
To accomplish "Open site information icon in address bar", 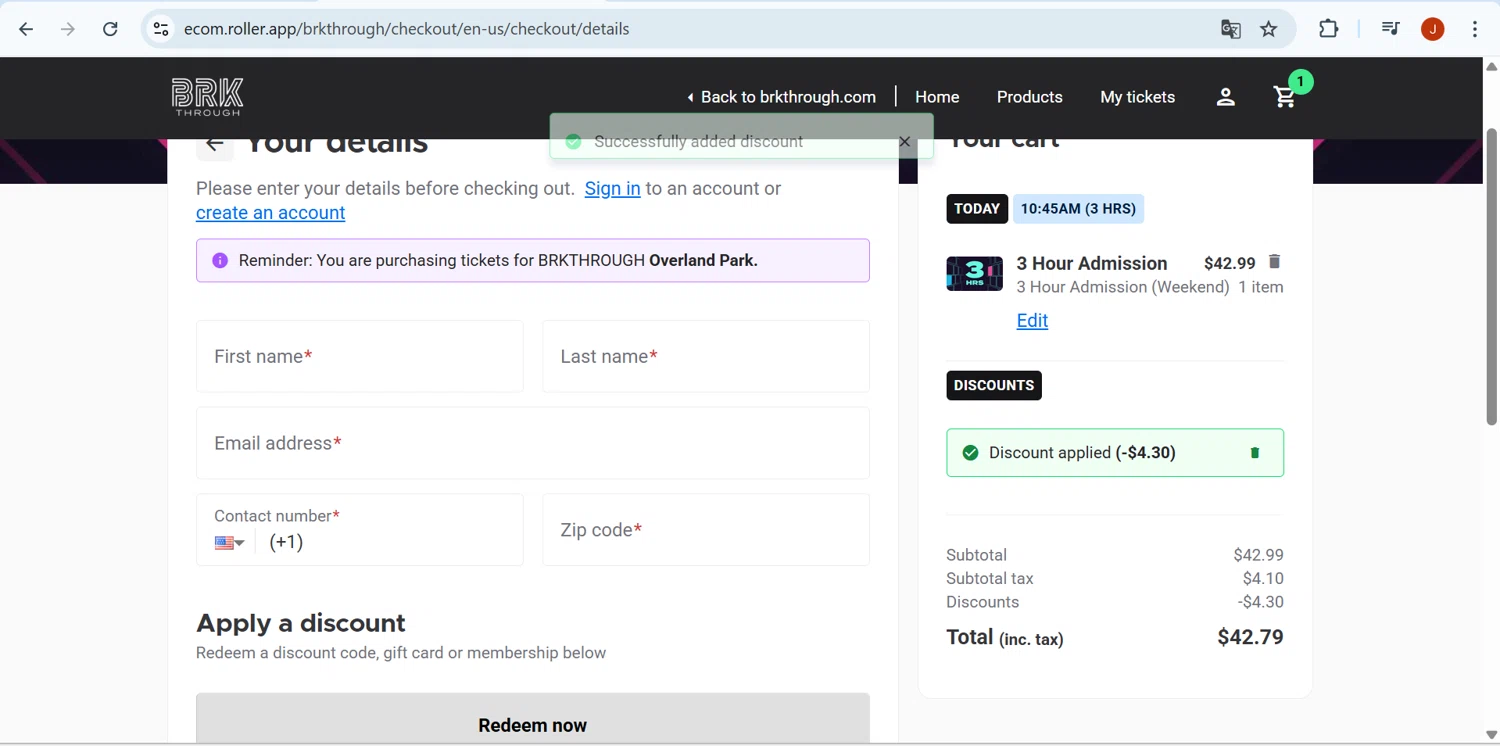I will (x=160, y=29).
